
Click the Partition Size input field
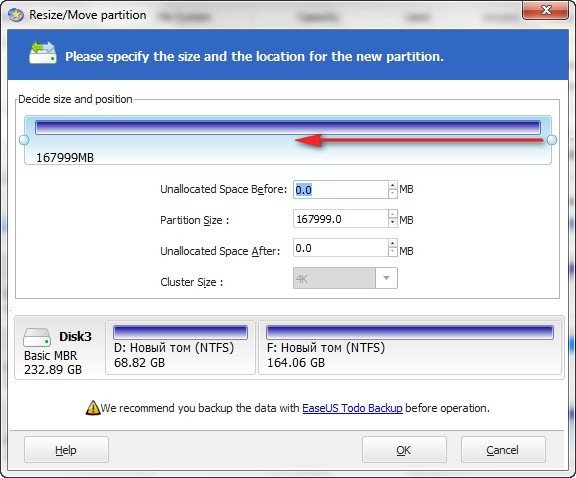click(341, 219)
